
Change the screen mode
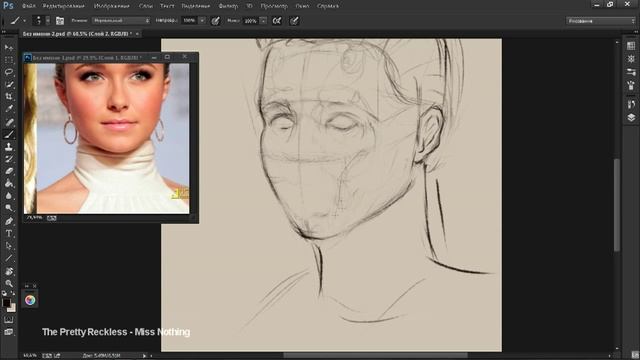pyautogui.click(x=9, y=332)
